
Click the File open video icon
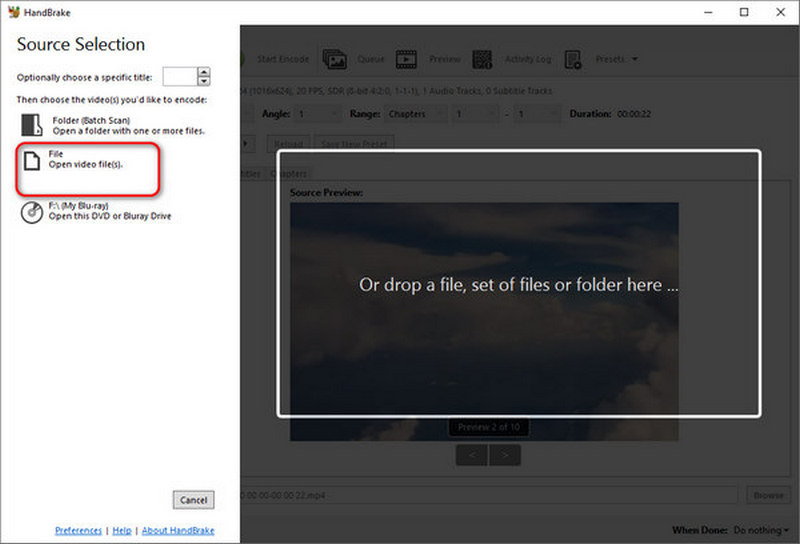click(32, 161)
